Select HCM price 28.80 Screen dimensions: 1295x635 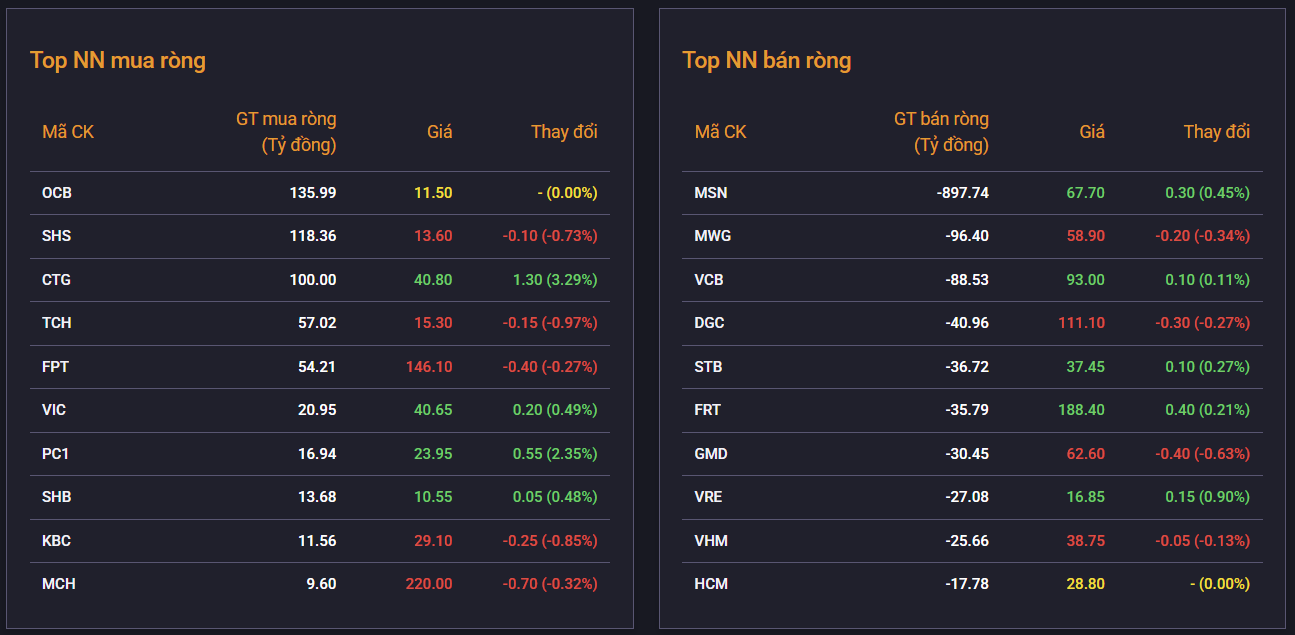(x=1086, y=584)
